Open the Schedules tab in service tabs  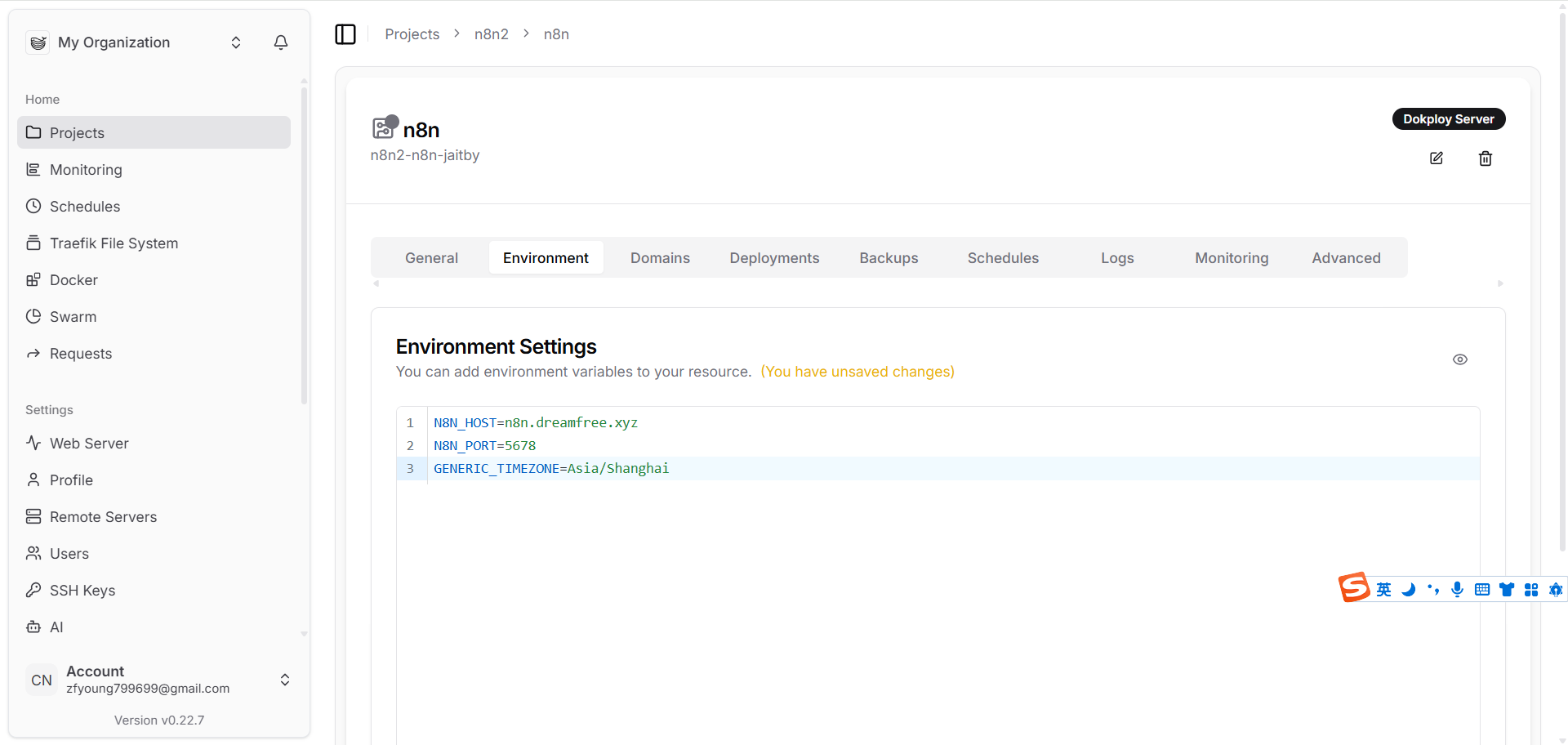(x=1003, y=257)
